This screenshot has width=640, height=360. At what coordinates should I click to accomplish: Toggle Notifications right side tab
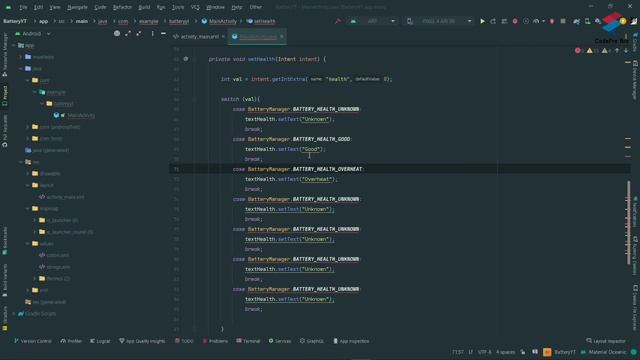(x=635, y=212)
